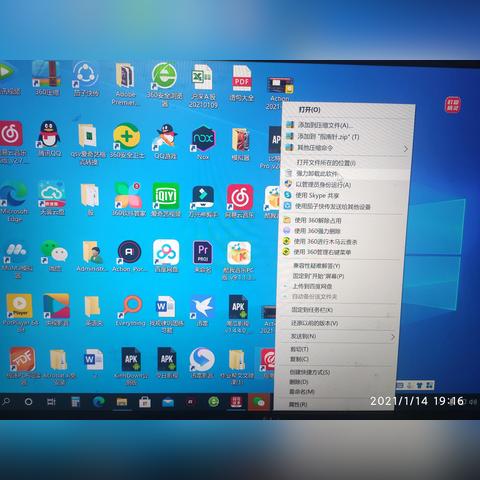Select 使用 360管理右键菜单 entry
Screen dimensions: 480x480
click(x=322, y=252)
